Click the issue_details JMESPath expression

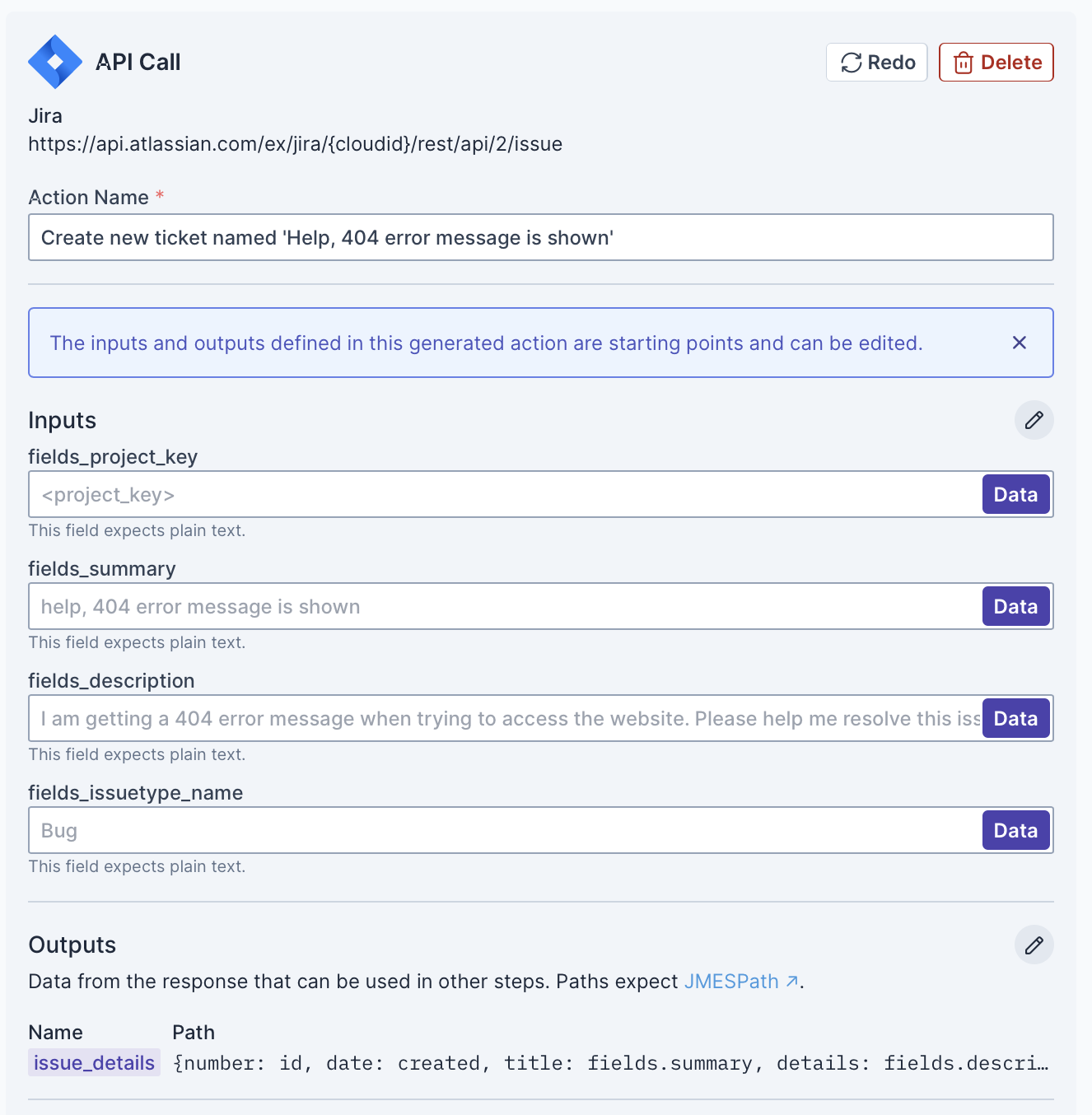click(610, 1063)
